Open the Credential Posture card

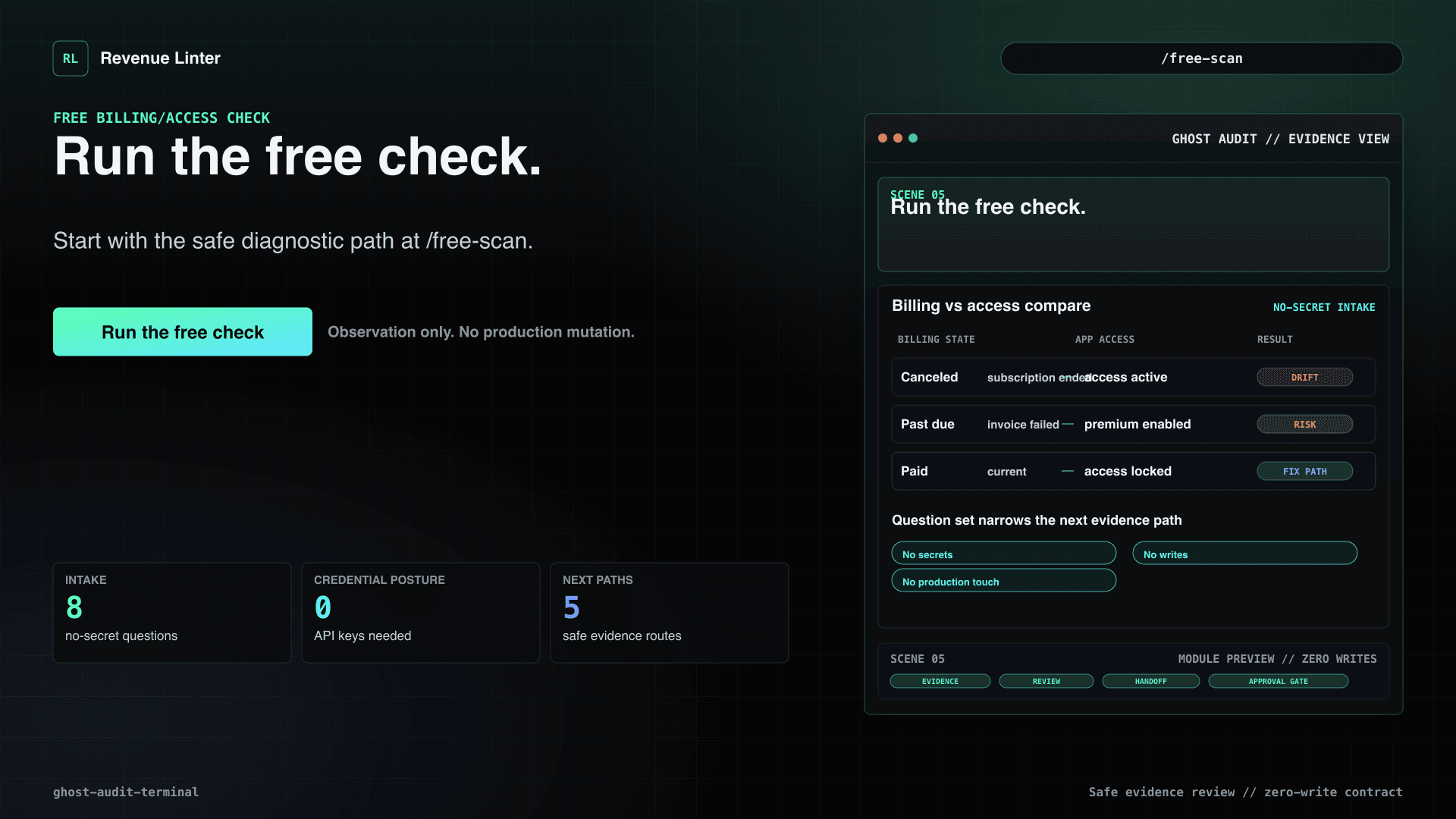click(421, 613)
